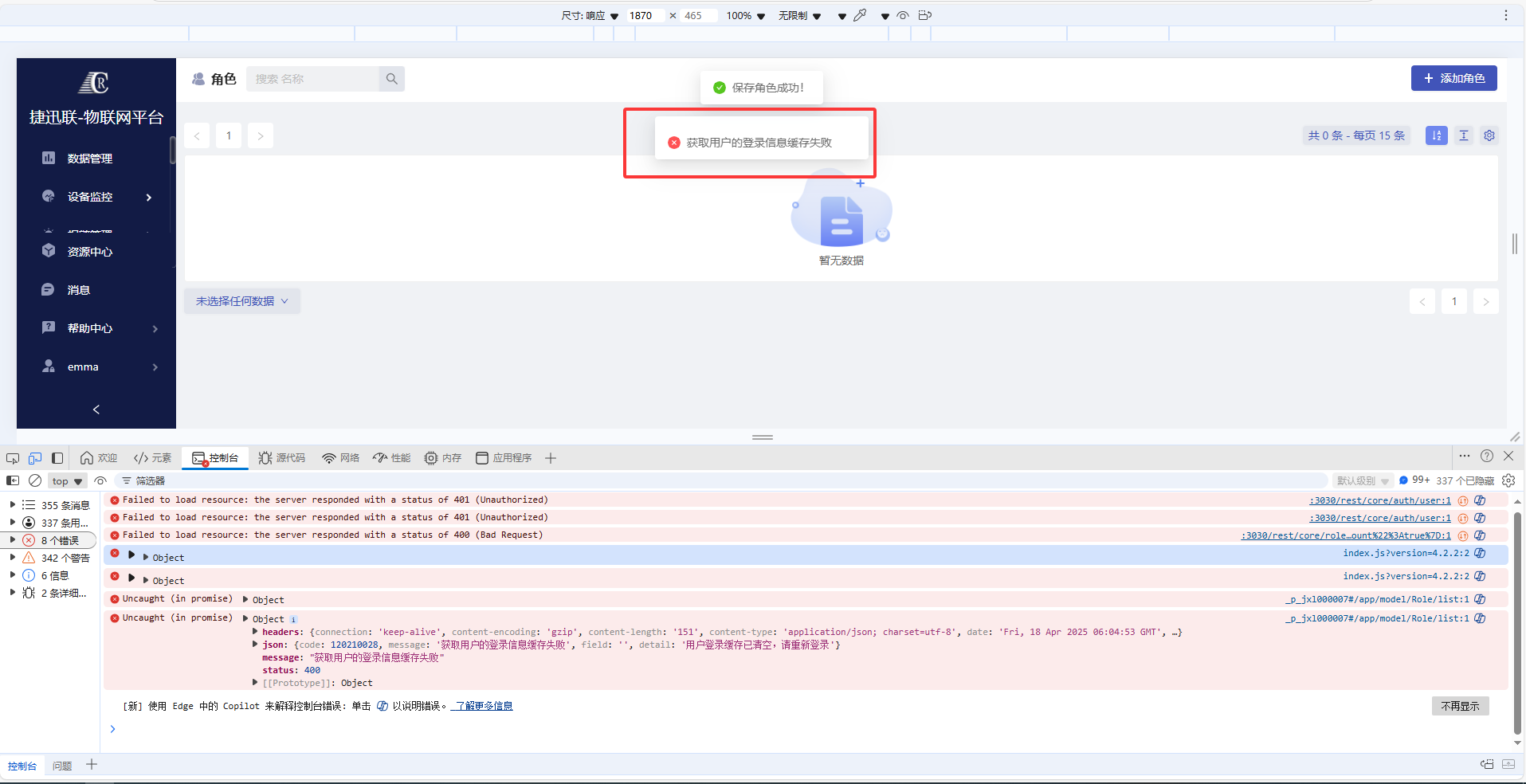The height and width of the screenshot is (784, 1526).
Task: Open the 默认级别 log level dropdown
Action: point(1362,480)
